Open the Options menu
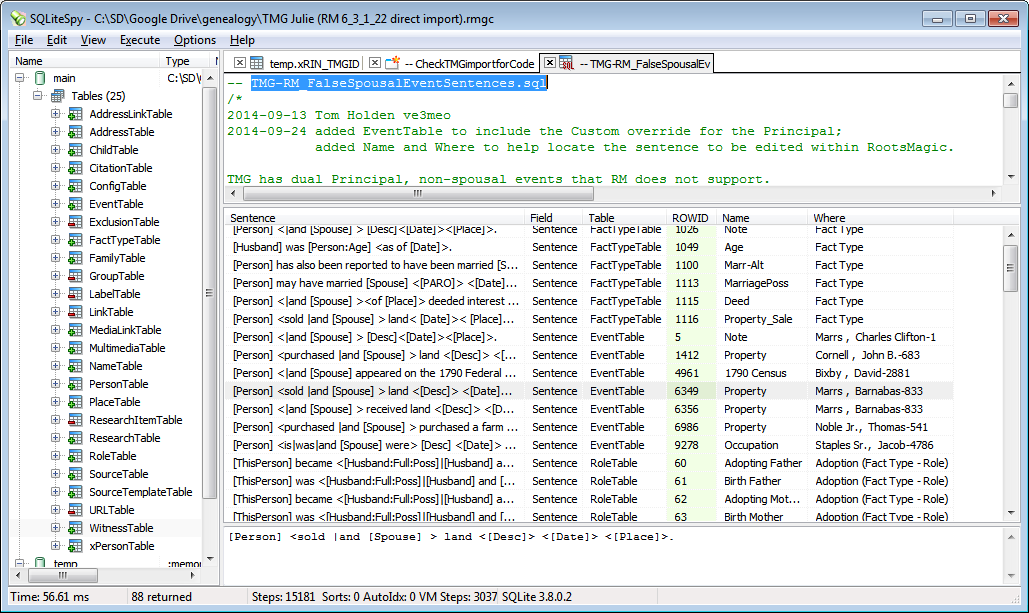 pyautogui.click(x=195, y=40)
